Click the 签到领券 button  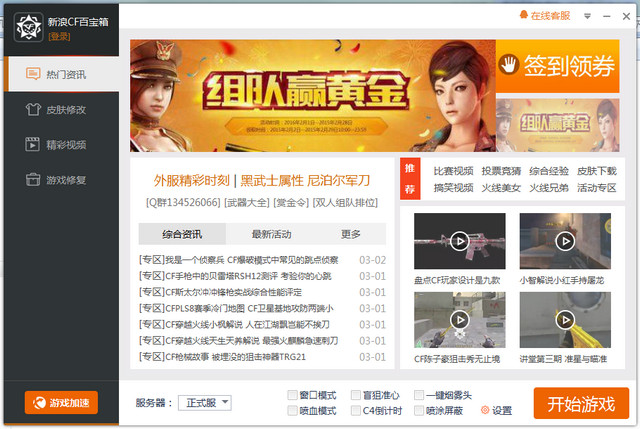(558, 66)
